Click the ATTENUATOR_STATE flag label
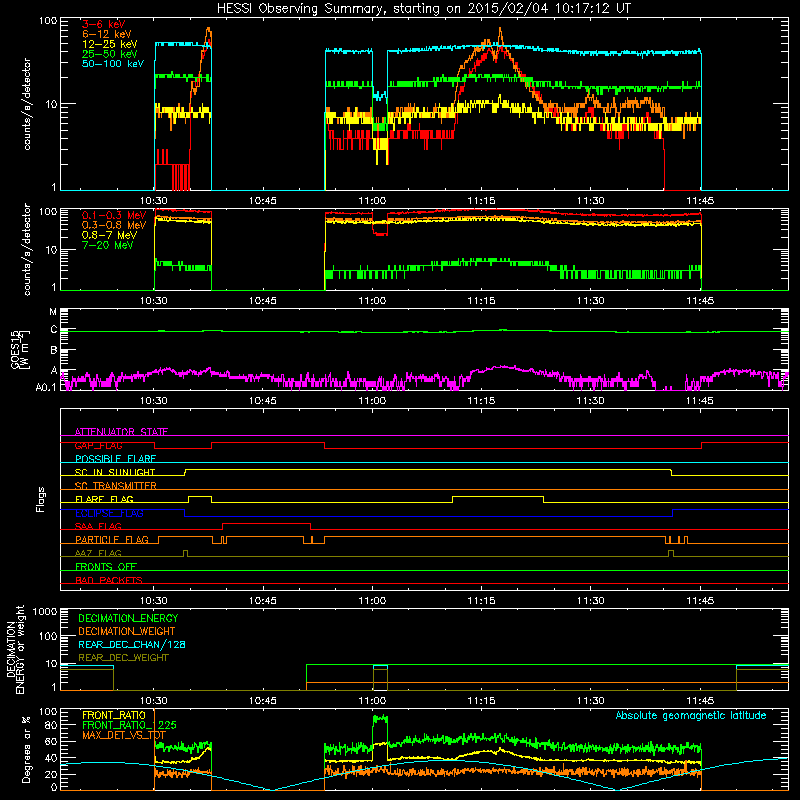 [121, 432]
